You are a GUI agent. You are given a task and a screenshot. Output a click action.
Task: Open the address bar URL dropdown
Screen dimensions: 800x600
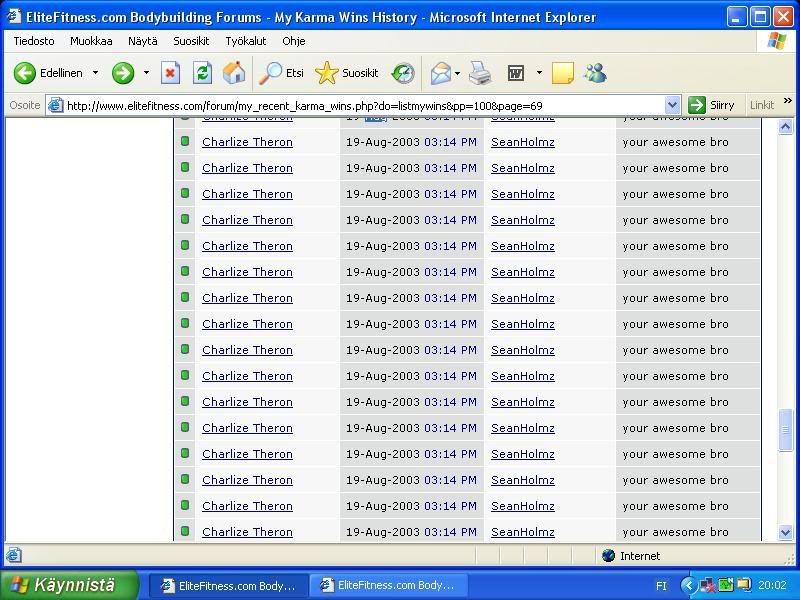672,105
